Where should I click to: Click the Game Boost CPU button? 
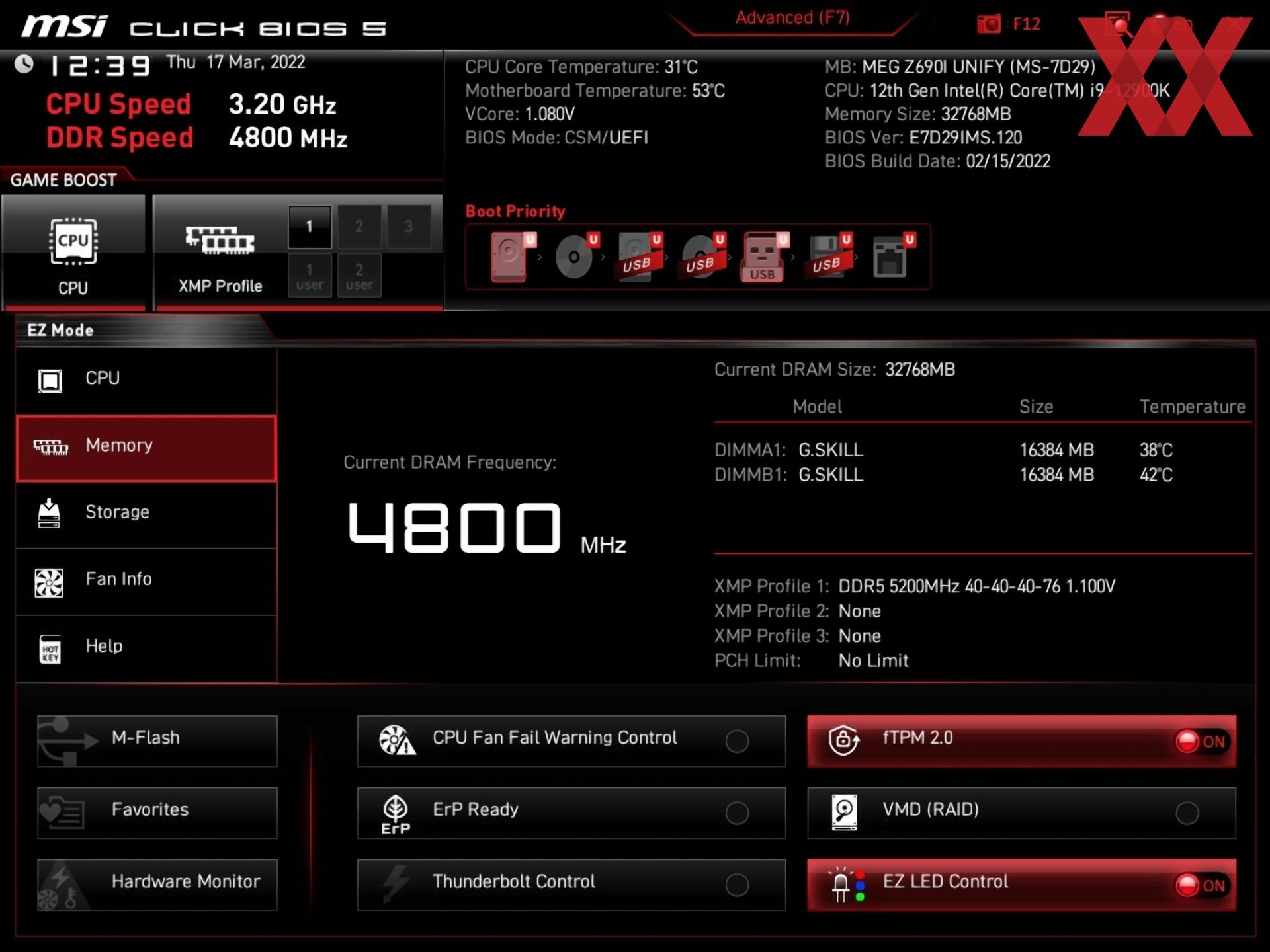point(73,251)
